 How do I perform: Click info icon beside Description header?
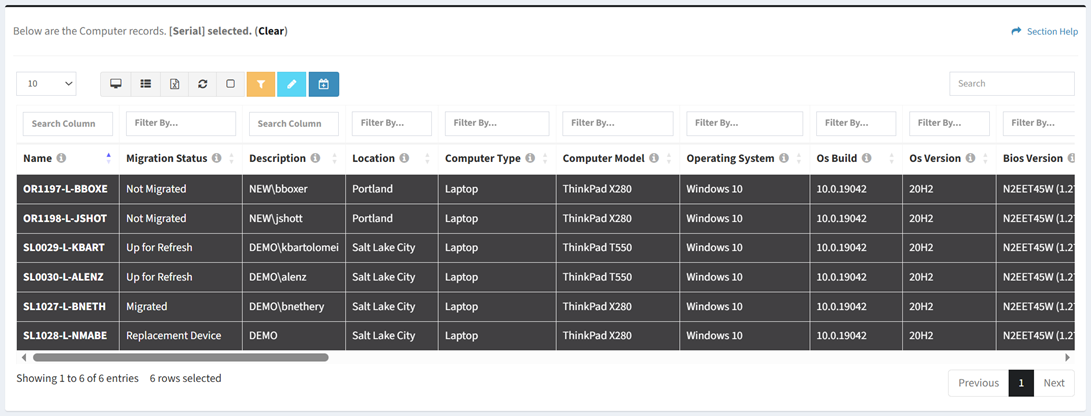coord(315,159)
